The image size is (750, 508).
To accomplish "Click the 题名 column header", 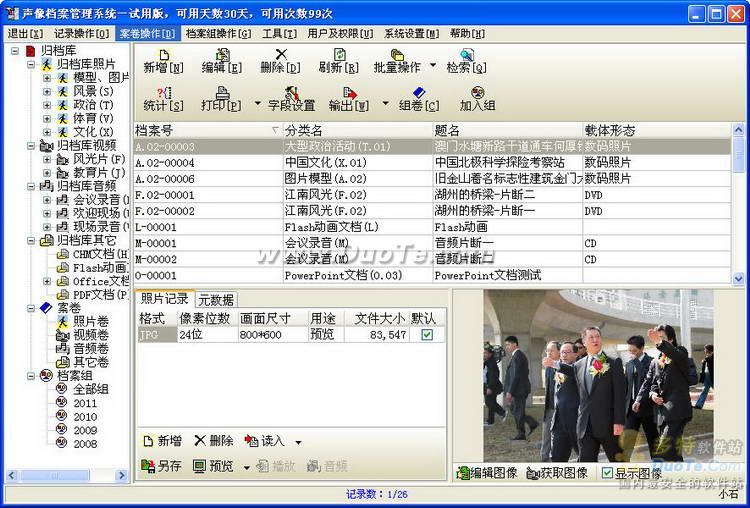I will [x=507, y=130].
